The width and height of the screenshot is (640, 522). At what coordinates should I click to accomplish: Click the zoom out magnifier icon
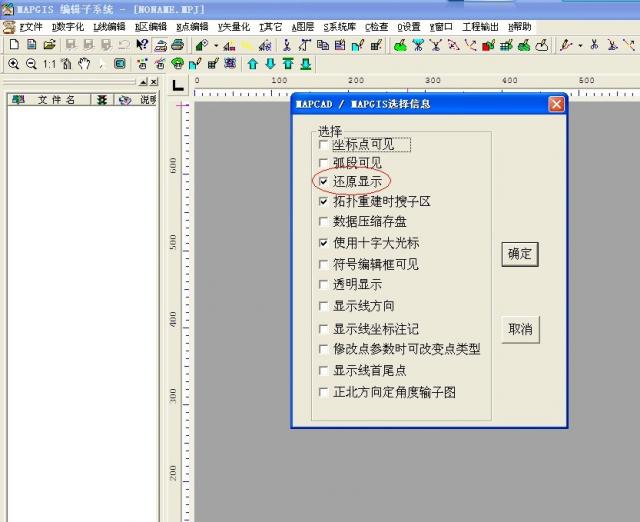31,63
